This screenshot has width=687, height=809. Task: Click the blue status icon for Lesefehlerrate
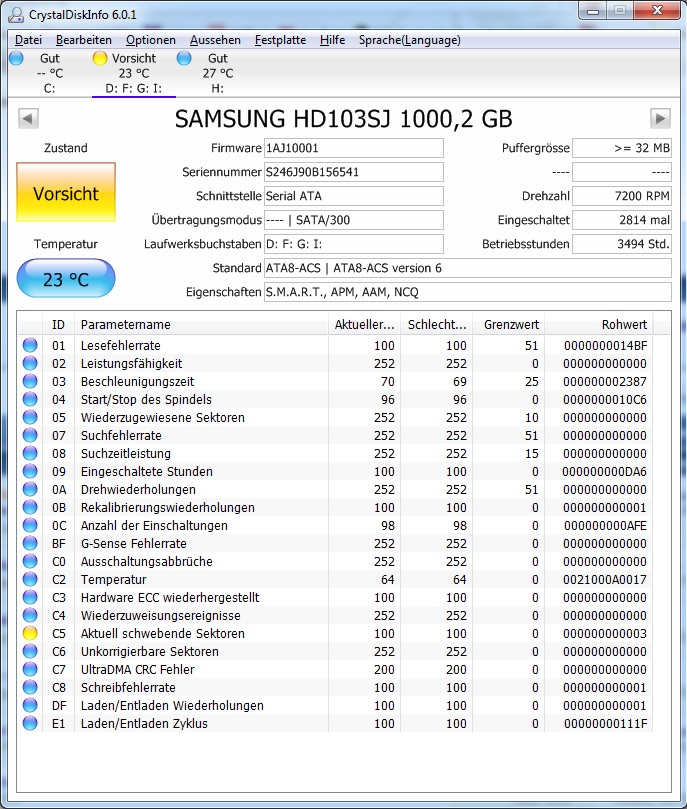pyautogui.click(x=30, y=345)
